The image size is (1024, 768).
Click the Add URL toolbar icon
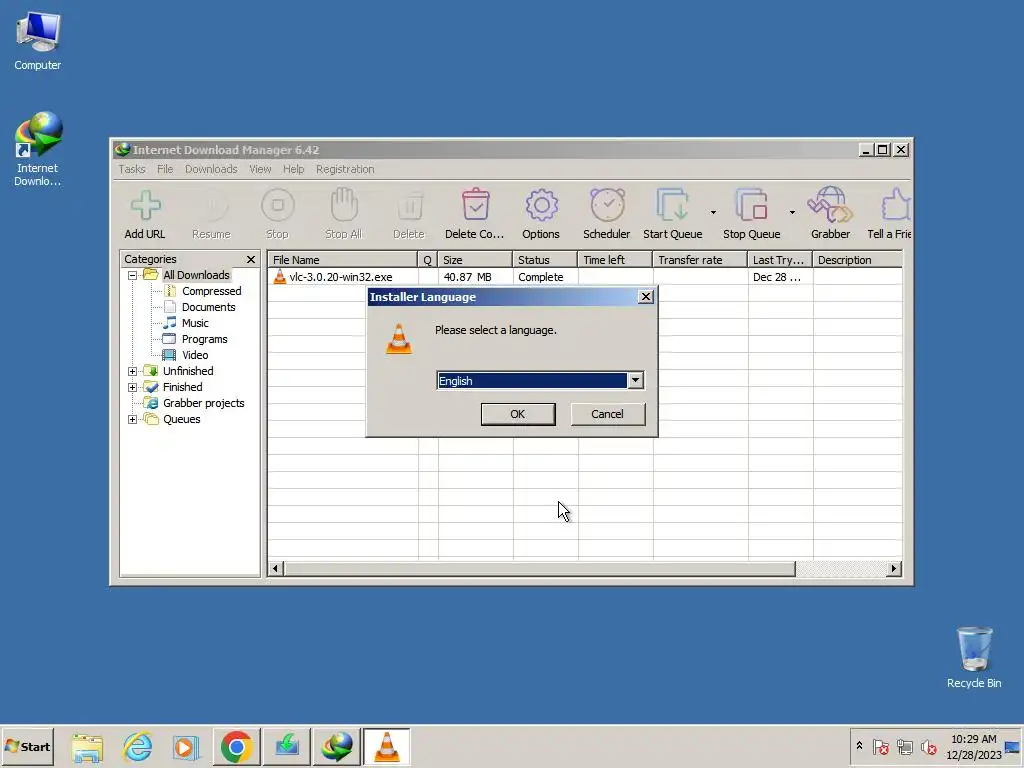point(145,206)
